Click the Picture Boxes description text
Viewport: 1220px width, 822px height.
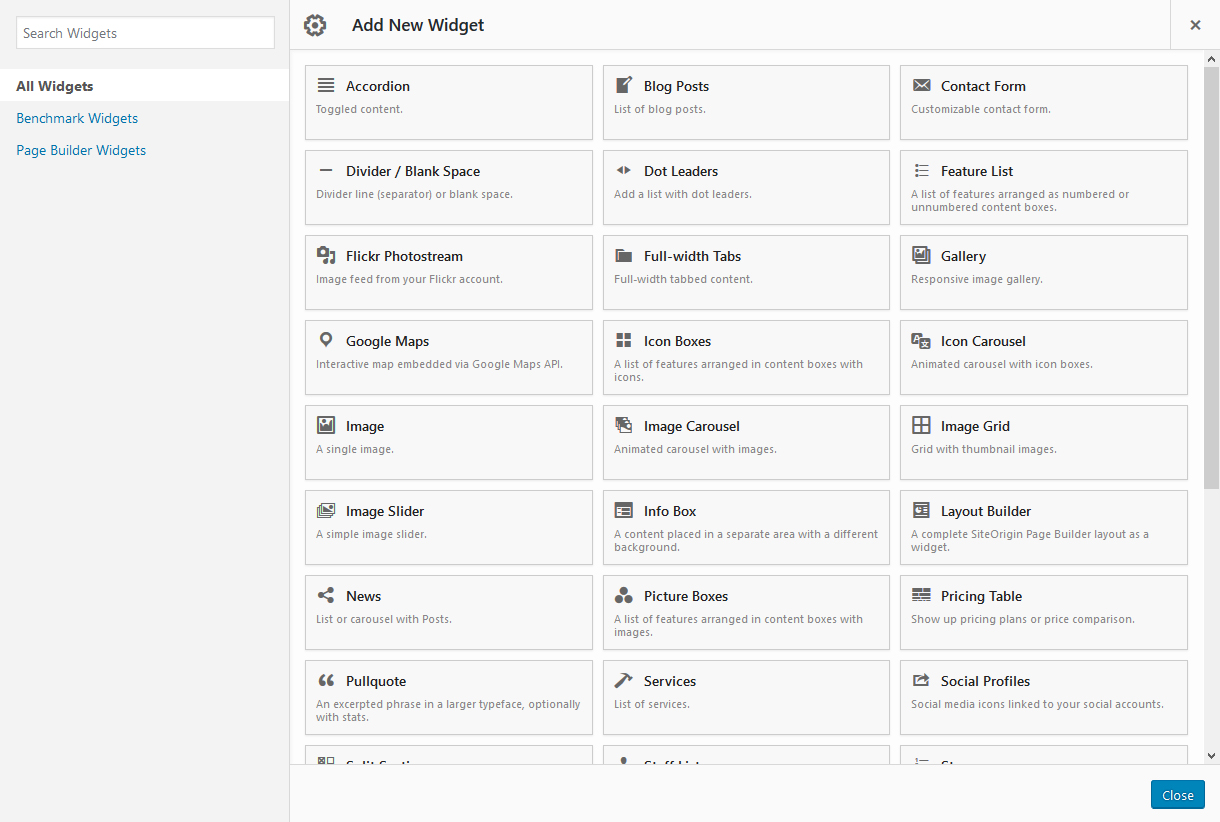(x=738, y=625)
